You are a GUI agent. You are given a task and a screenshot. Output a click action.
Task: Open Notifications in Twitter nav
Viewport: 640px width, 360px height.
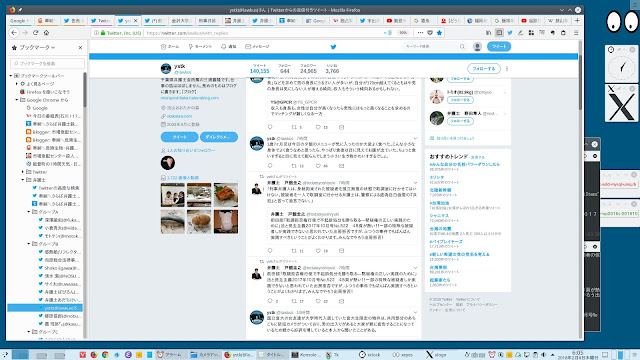(x=229, y=47)
